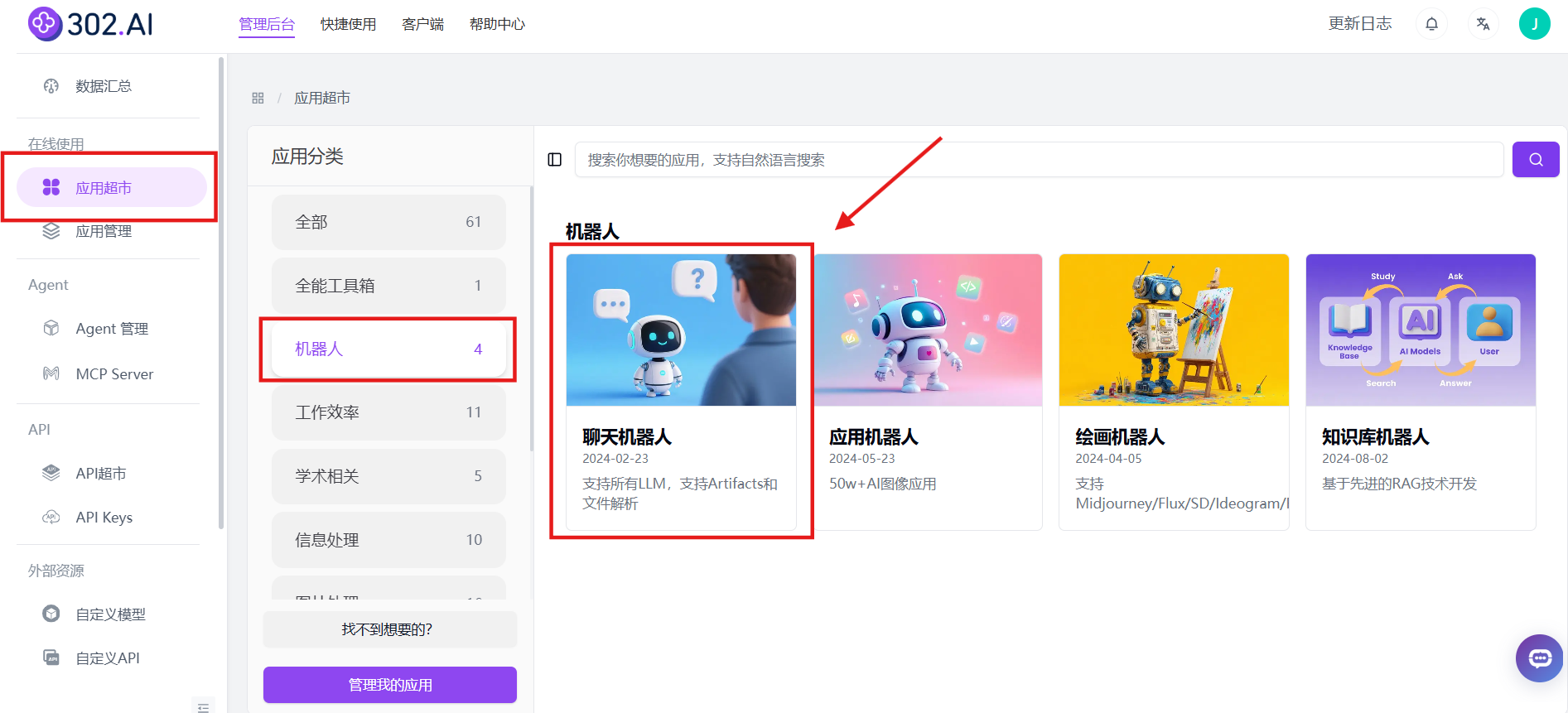The width and height of the screenshot is (1568, 713).
Task: Click the MCP Server icon
Action: 51,373
